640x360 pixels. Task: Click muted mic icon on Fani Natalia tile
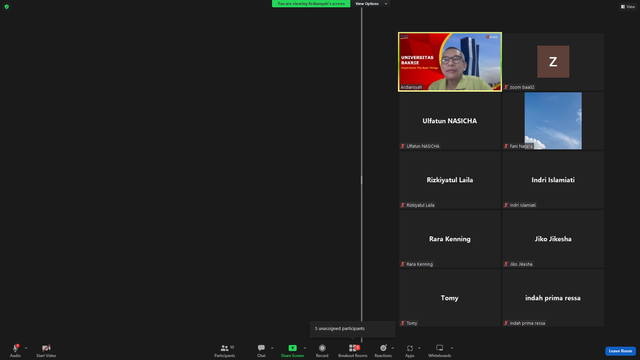coord(506,146)
